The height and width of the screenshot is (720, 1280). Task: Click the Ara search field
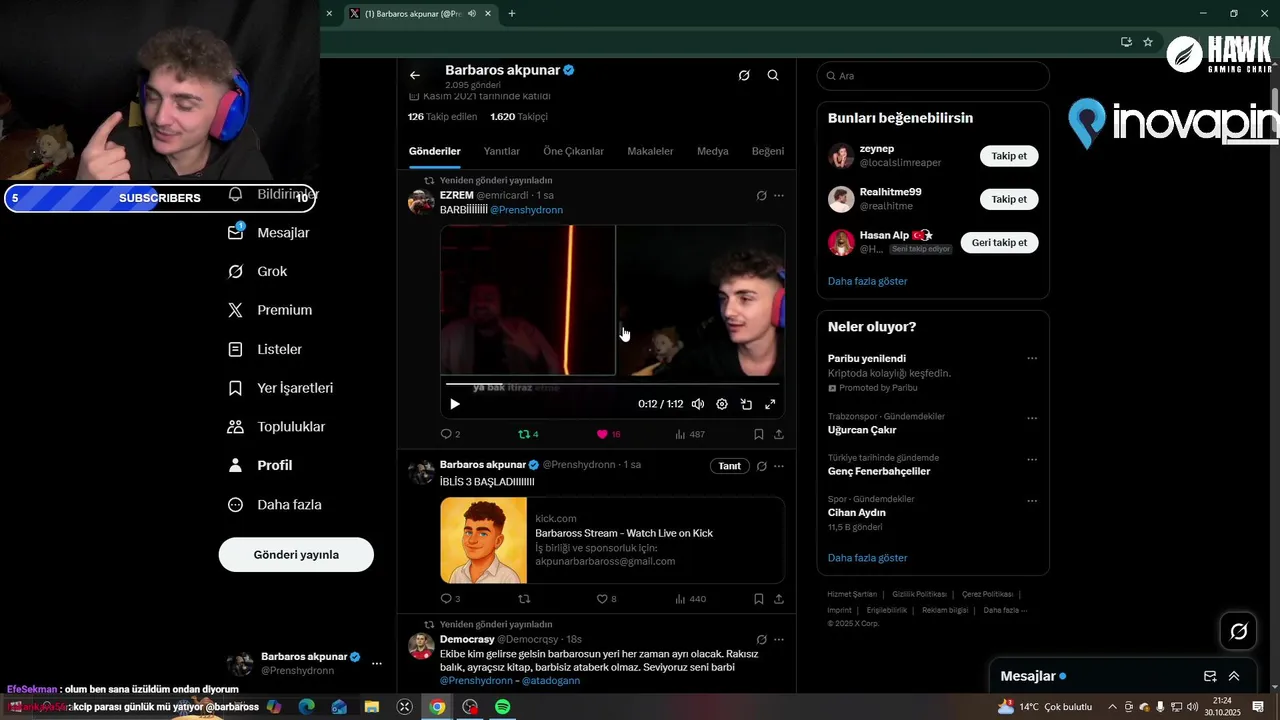click(933, 76)
